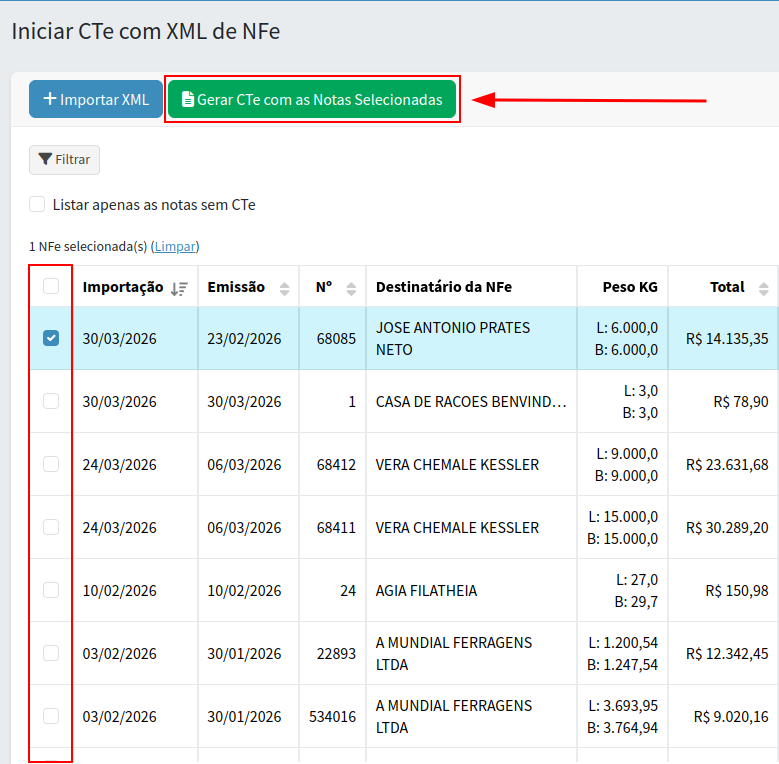Sort table by Emissão column arrows
The height and width of the screenshot is (764, 779).
point(284,288)
